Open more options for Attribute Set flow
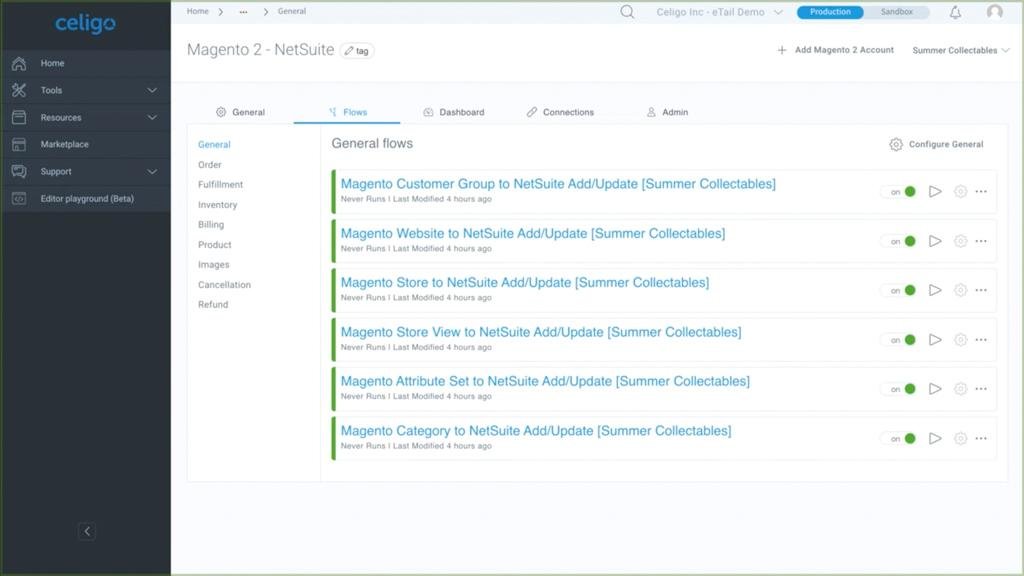Screen dimensions: 1024x576 [x=981, y=389]
